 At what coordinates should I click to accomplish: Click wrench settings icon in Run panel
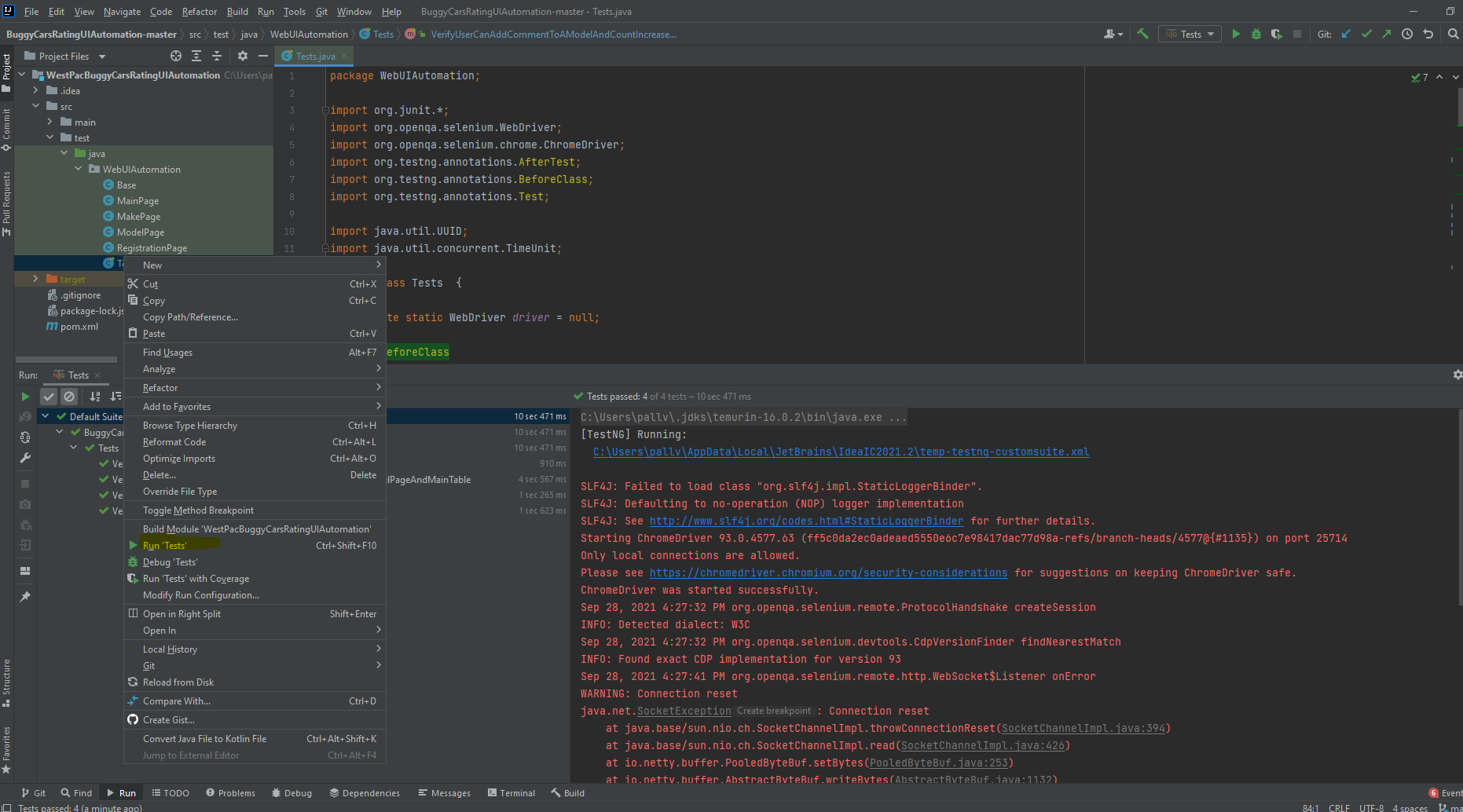coord(25,458)
